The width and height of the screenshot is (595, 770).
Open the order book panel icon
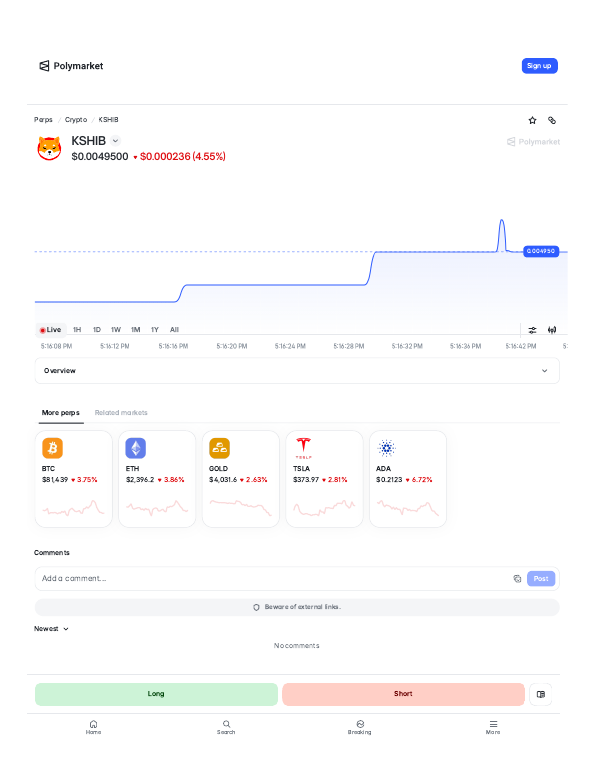click(x=541, y=694)
